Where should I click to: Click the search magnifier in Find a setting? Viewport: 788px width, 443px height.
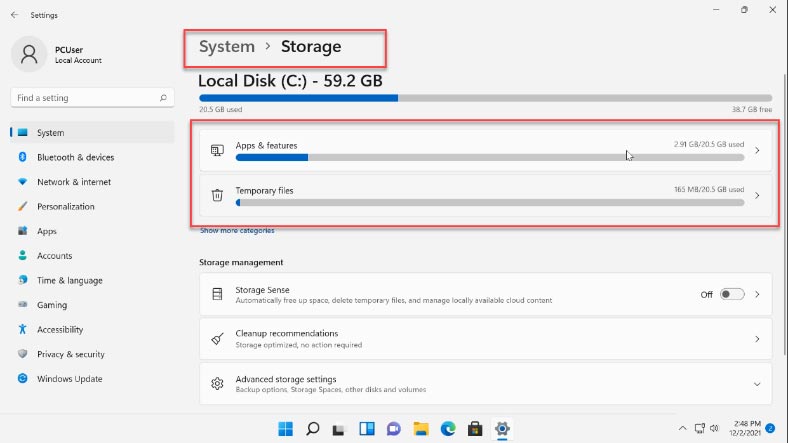pyautogui.click(x=163, y=98)
